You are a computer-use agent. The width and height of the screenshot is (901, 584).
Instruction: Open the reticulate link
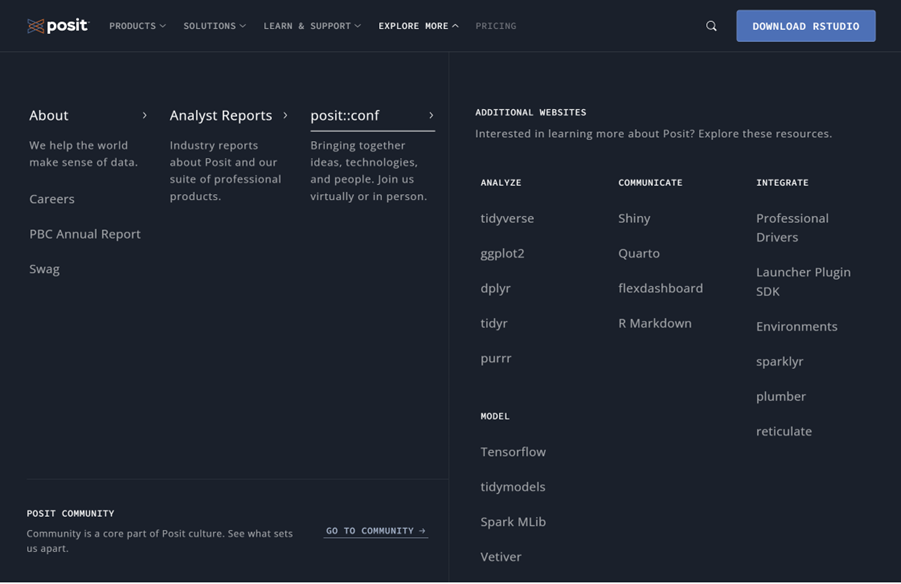(784, 431)
